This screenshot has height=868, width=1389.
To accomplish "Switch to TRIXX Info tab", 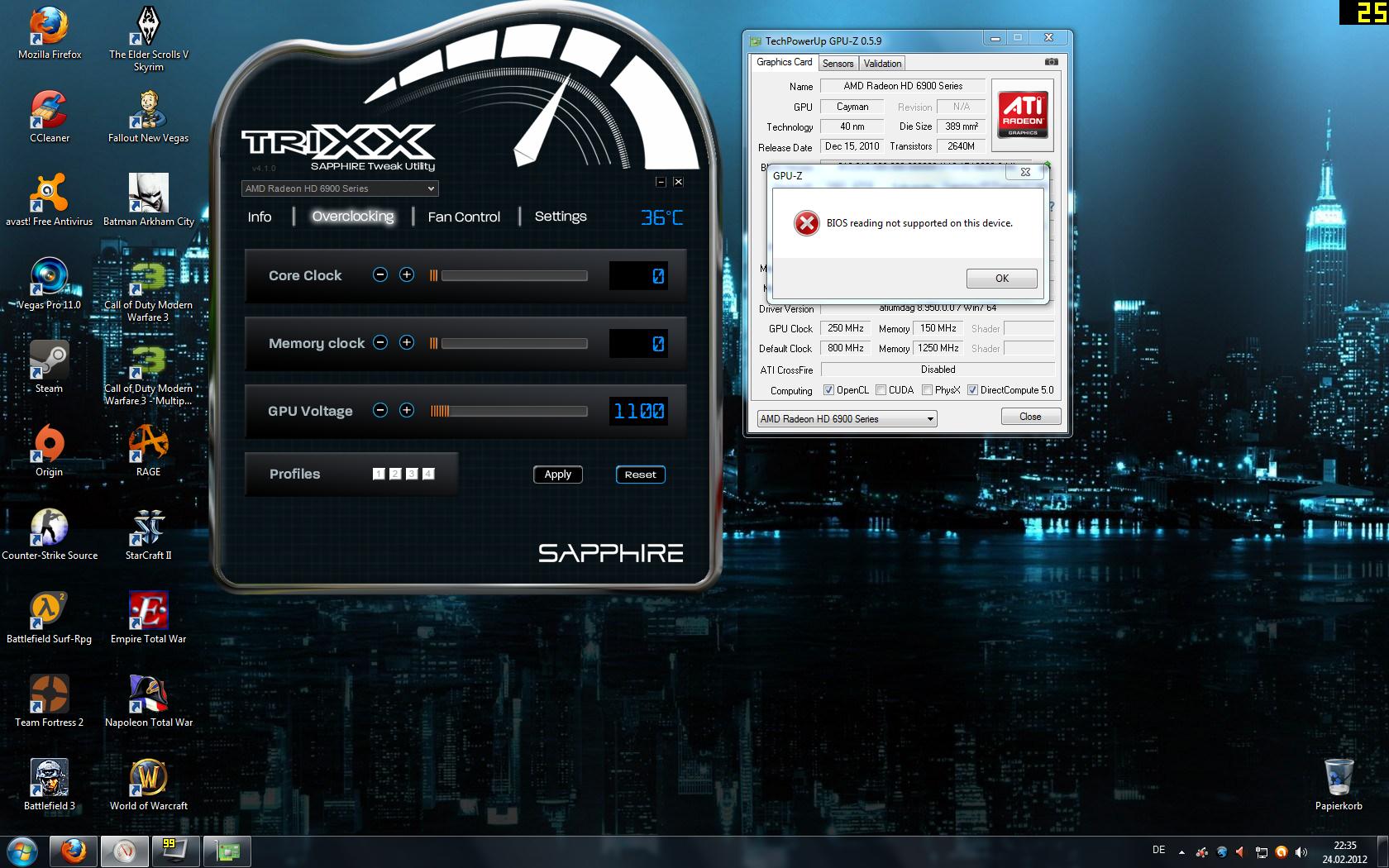I will (260, 217).
